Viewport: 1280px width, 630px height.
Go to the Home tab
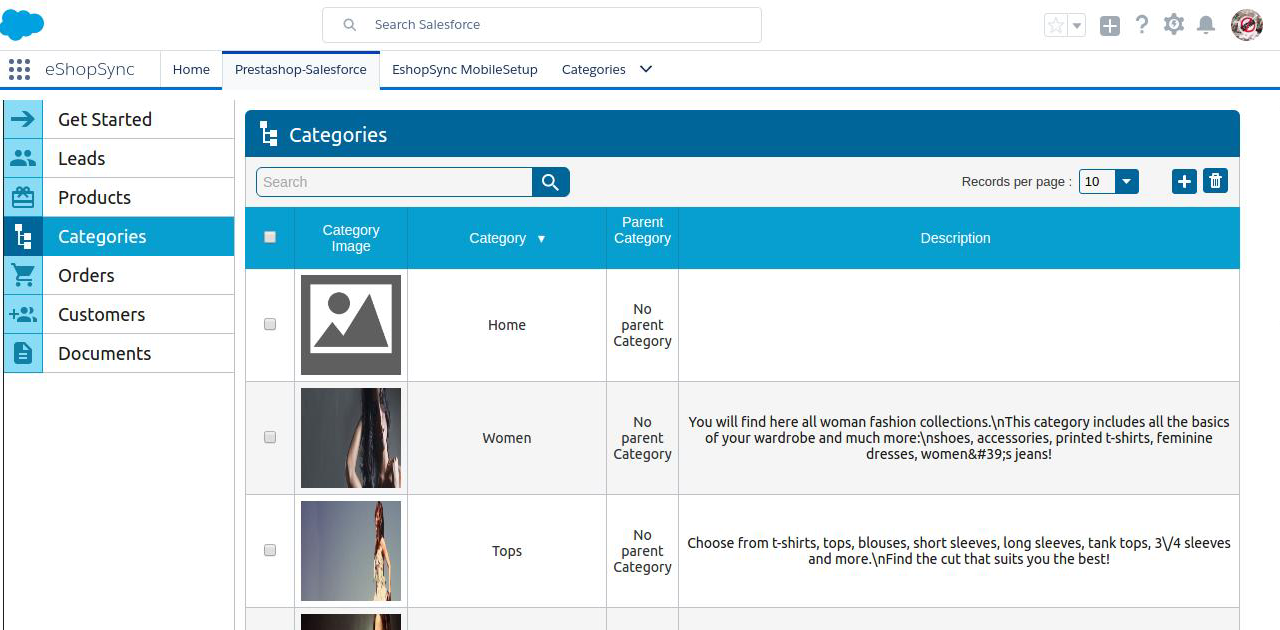191,69
